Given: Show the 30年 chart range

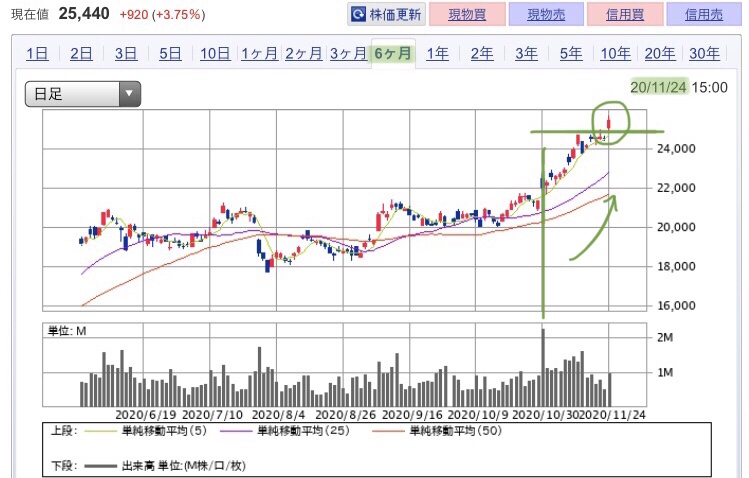Looking at the screenshot, I should pyautogui.click(x=704, y=53).
